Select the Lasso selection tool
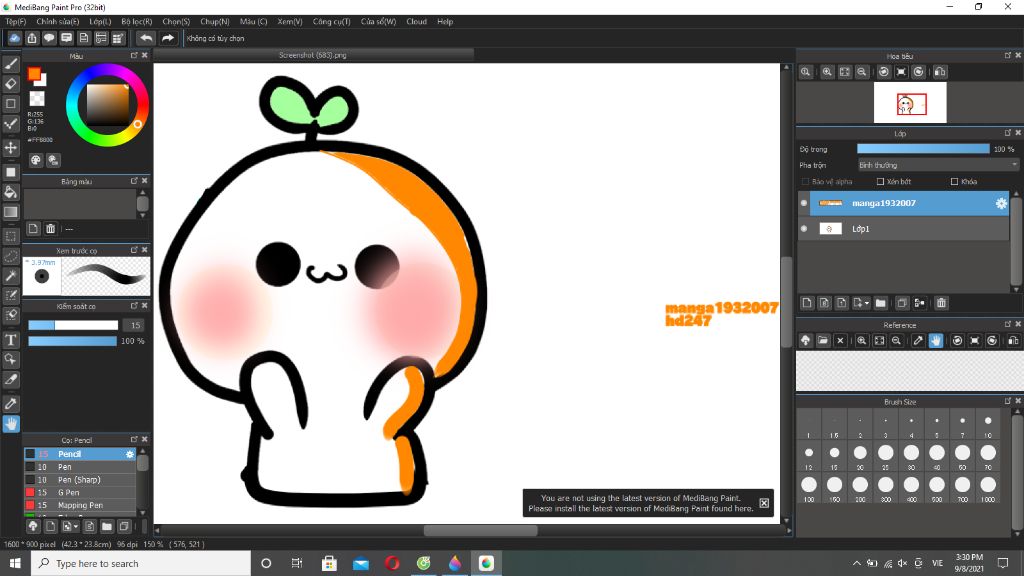The height and width of the screenshot is (576, 1024). pyautogui.click(x=11, y=256)
